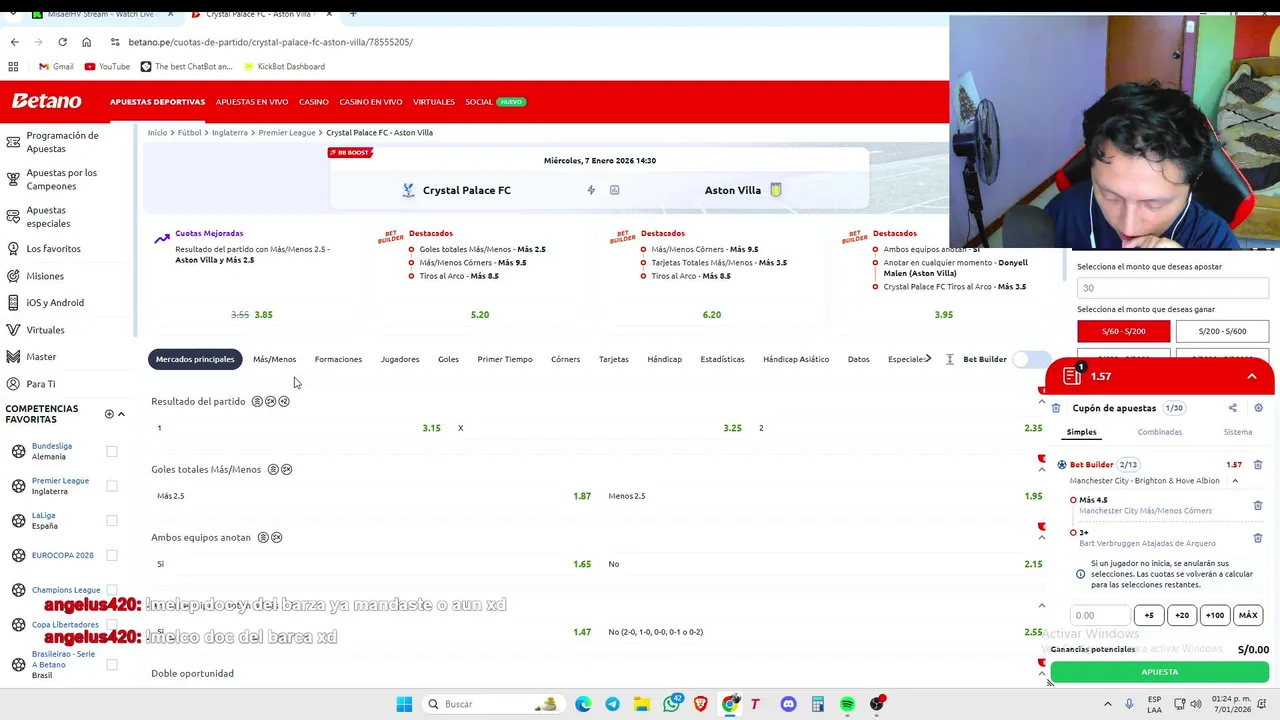Screen dimensions: 1280x720
Task: Collapse Competencias Favoritas section
Action: (x=121, y=414)
